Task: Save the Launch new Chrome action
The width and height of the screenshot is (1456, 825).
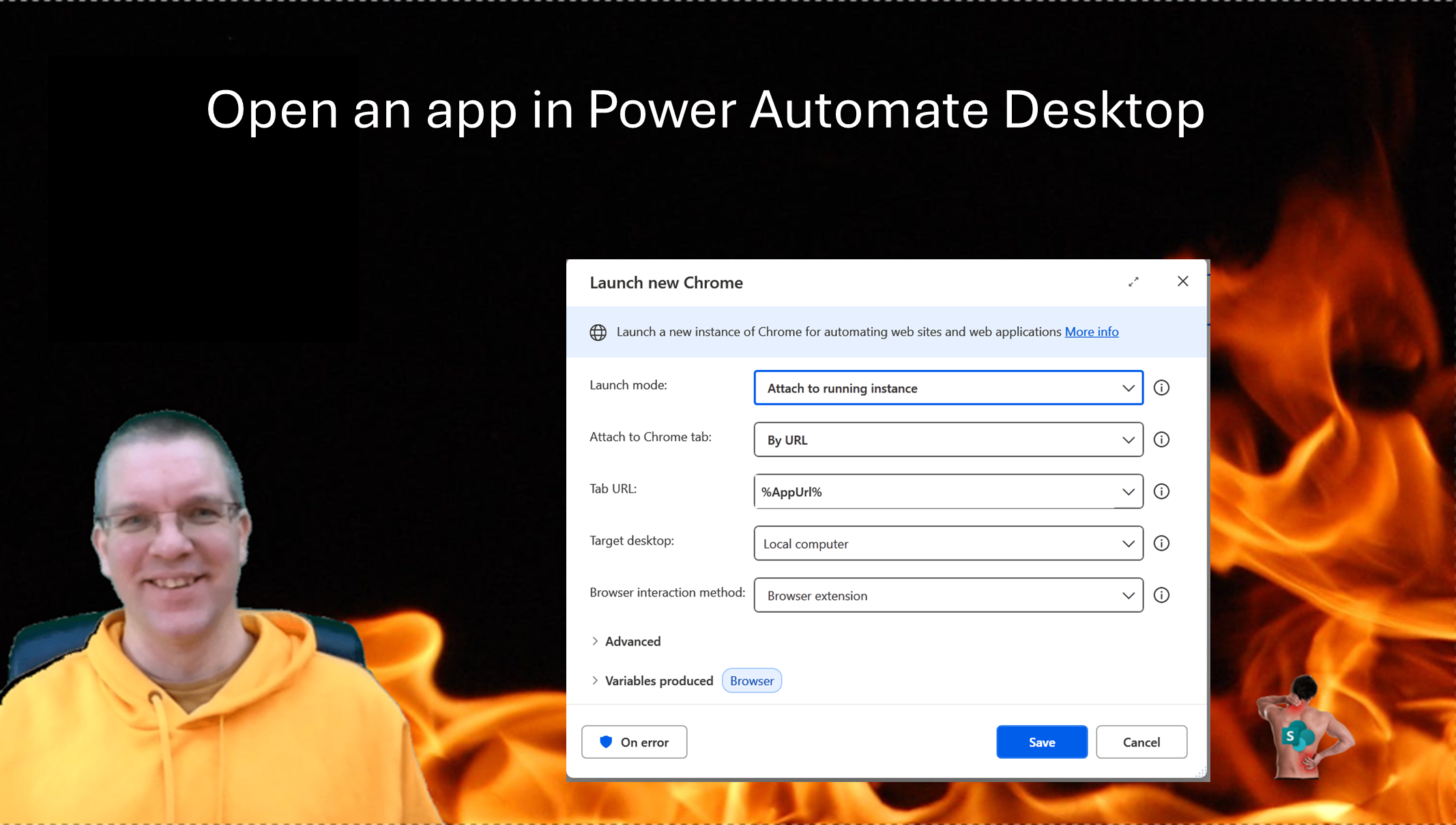Action: (1041, 742)
